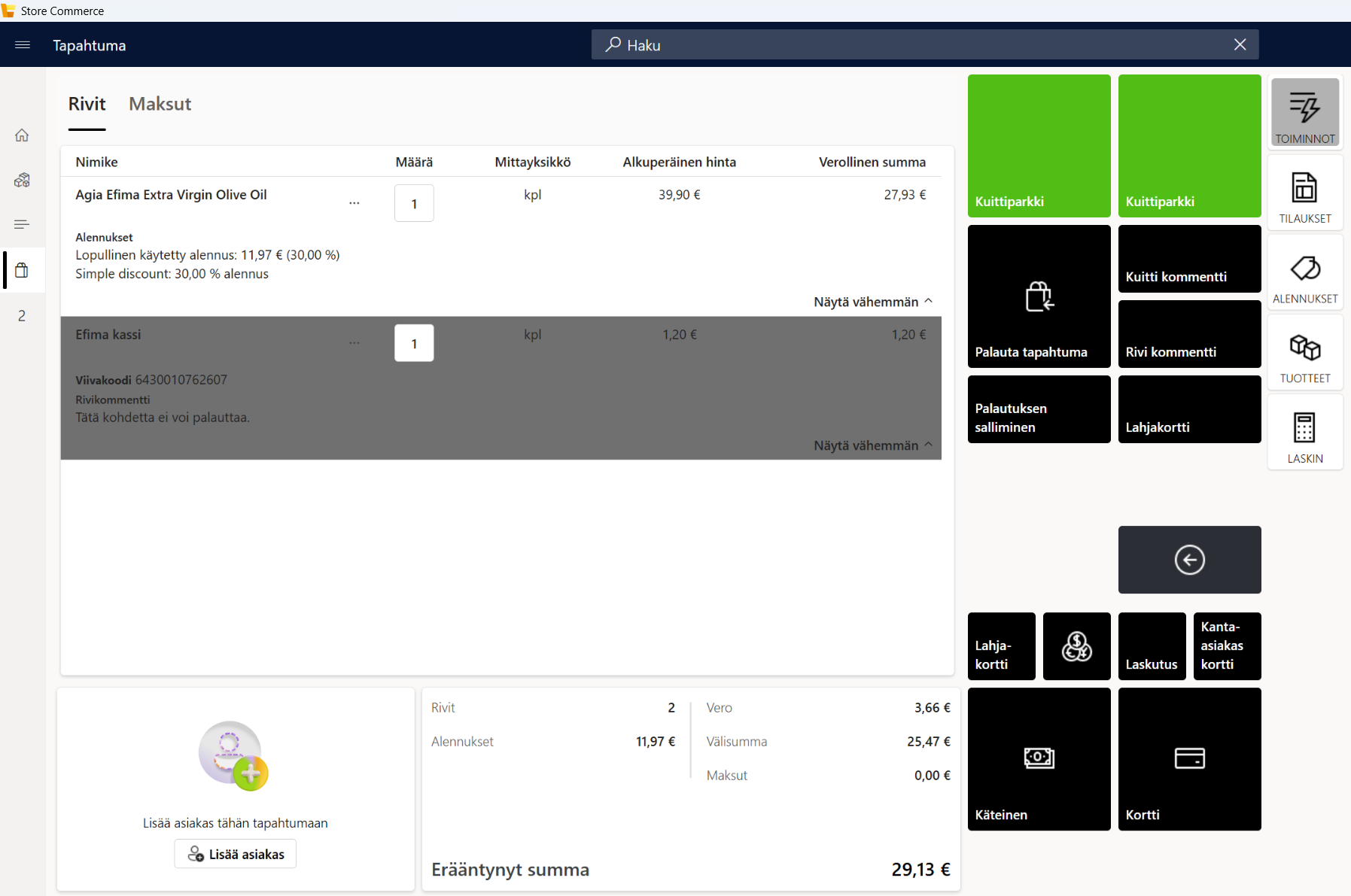Open the ALENNUKSET discounts panel

[1305, 273]
